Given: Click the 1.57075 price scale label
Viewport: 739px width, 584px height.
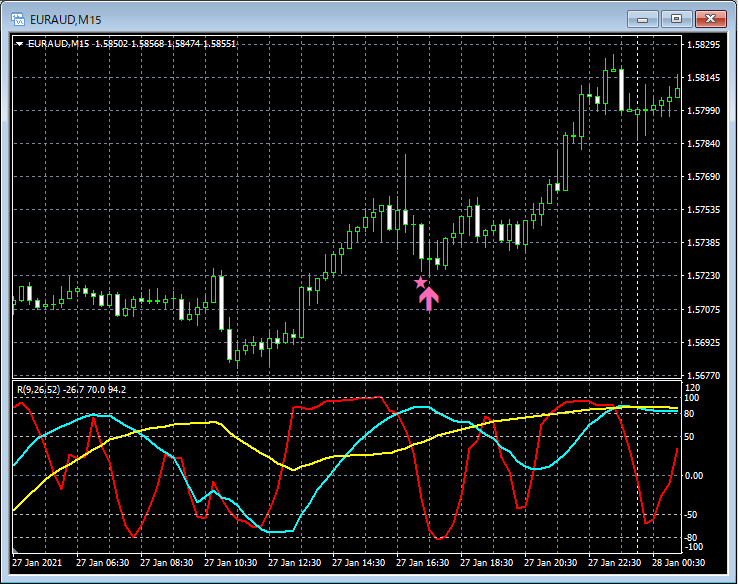Looking at the screenshot, I should click(x=704, y=310).
